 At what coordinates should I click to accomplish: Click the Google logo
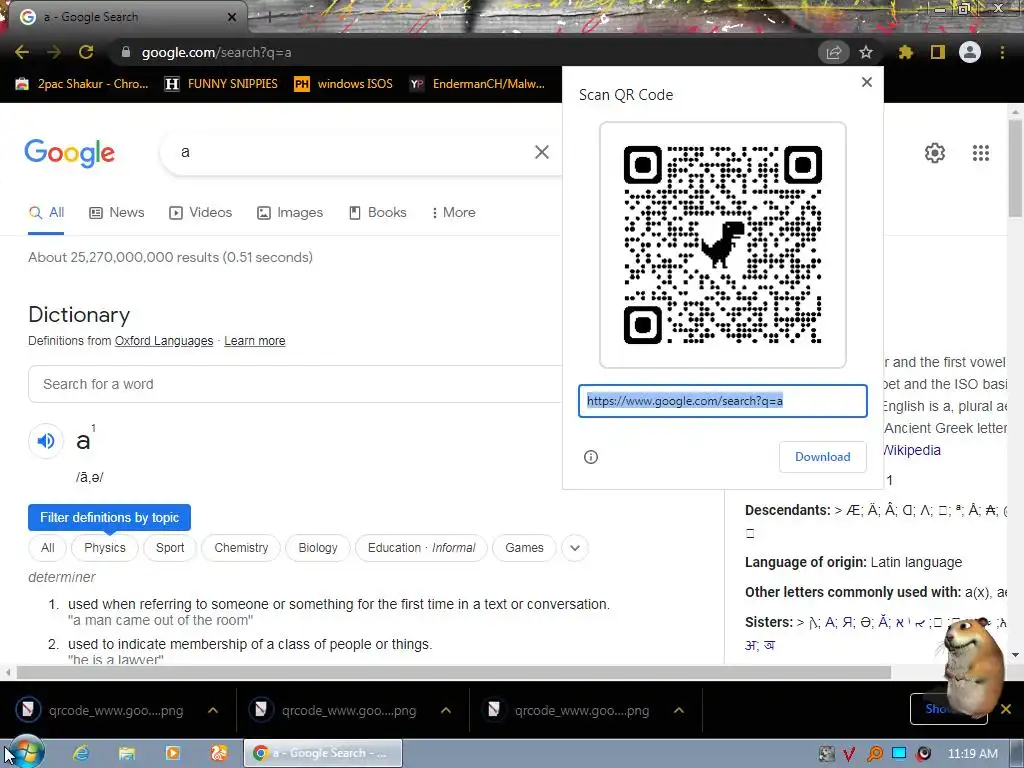tap(69, 153)
